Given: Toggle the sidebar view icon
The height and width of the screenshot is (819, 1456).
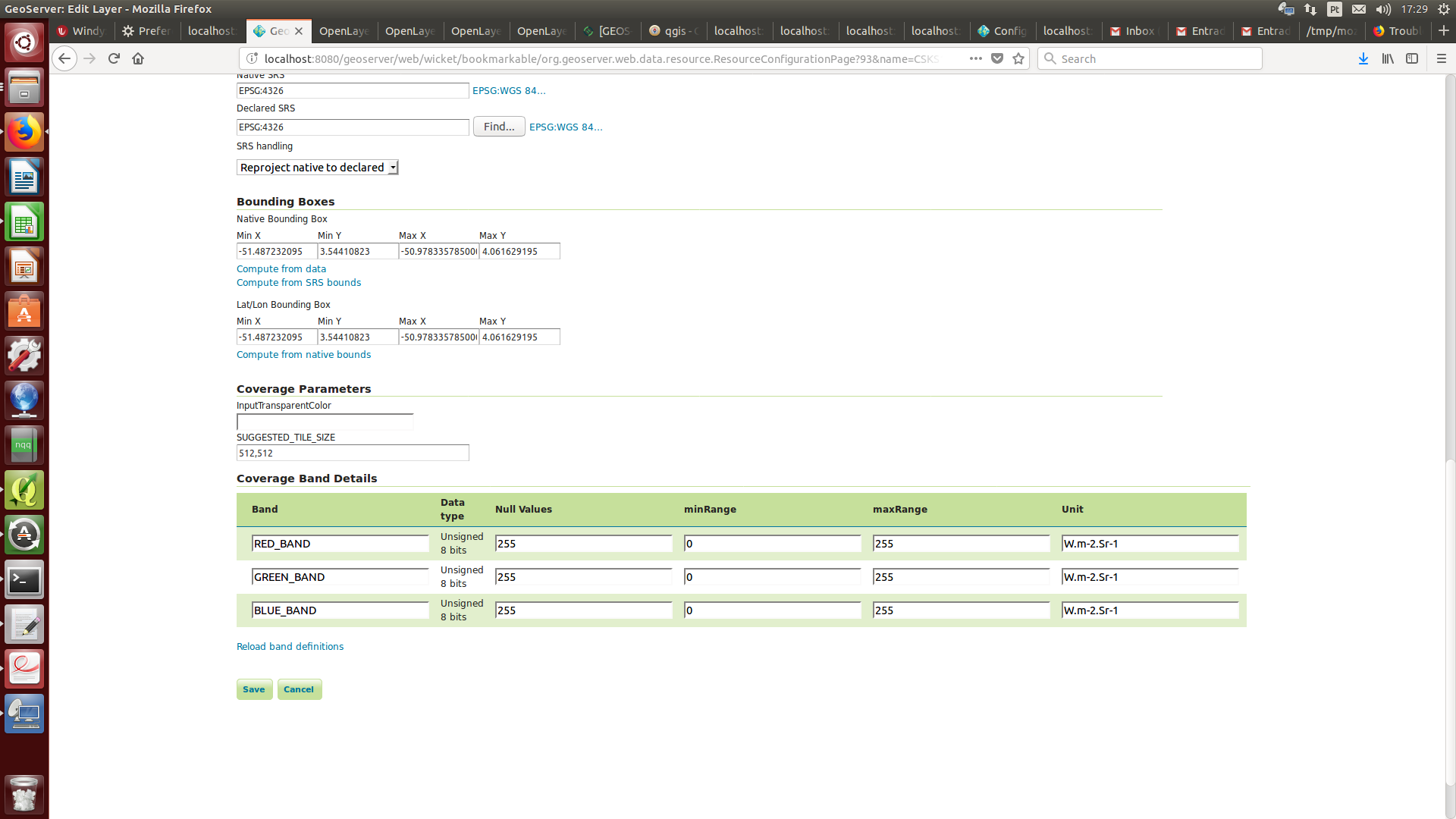Looking at the screenshot, I should [x=1412, y=58].
